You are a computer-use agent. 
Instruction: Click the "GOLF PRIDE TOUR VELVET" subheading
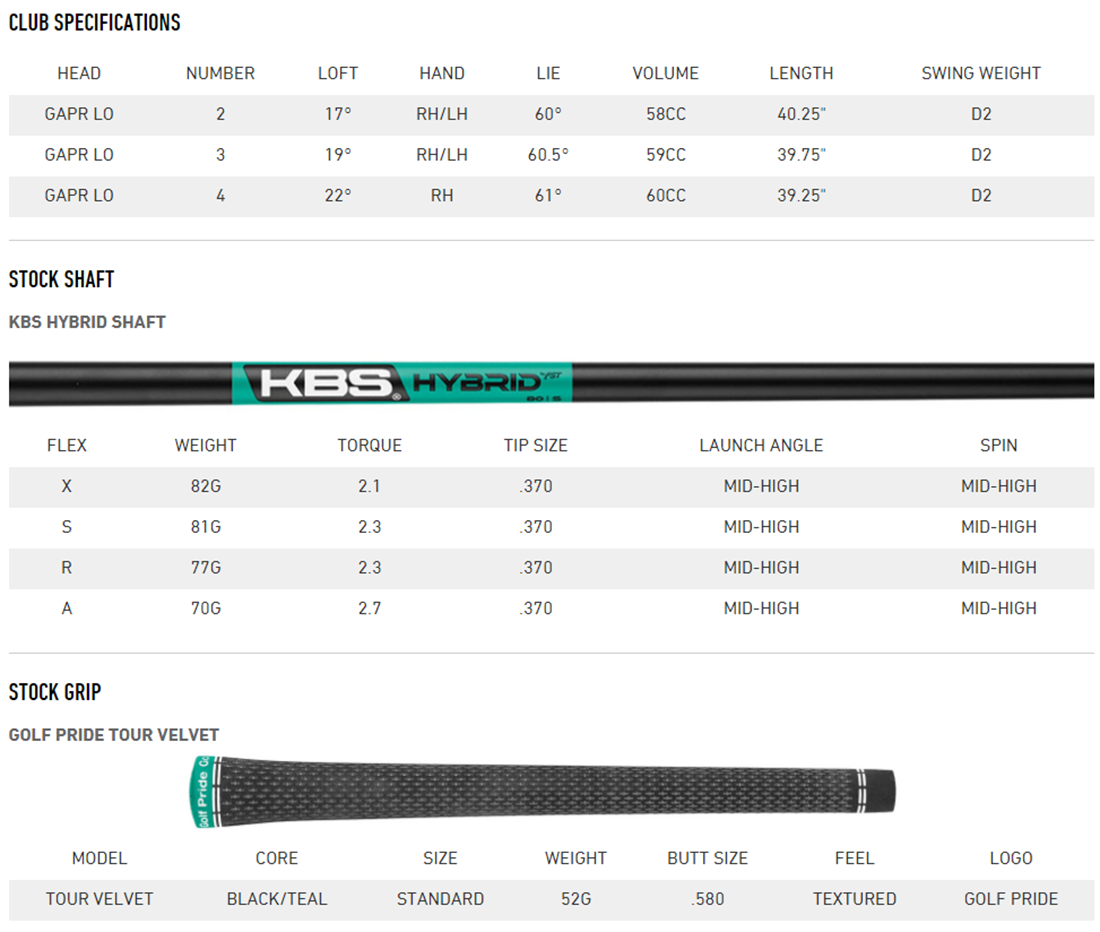(114, 735)
